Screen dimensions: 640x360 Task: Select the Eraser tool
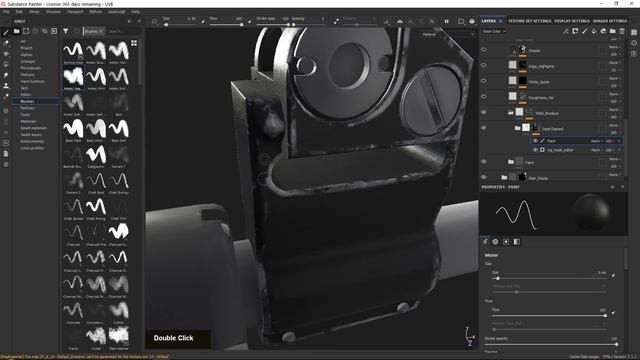click(x=6, y=42)
